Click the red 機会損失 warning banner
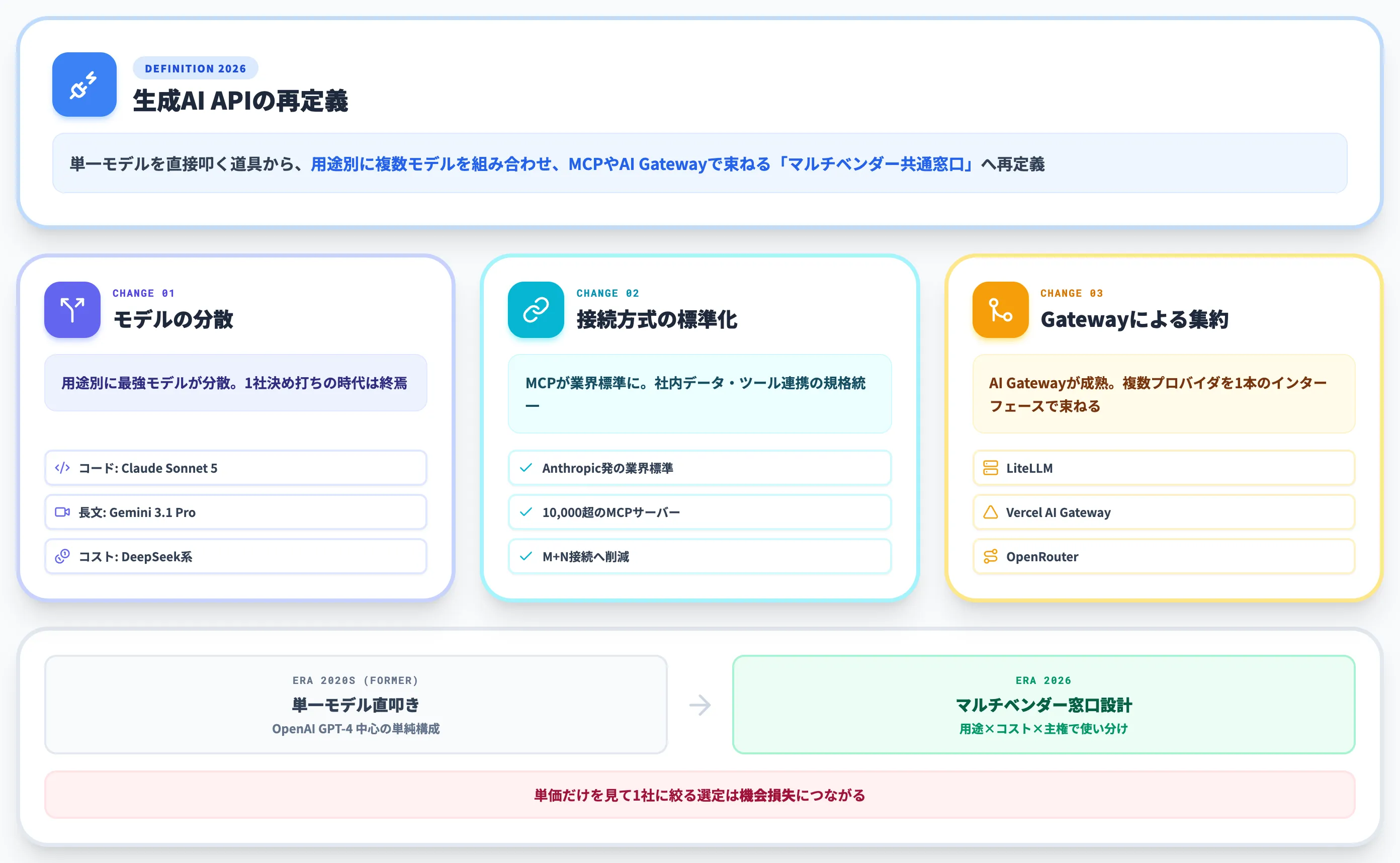The image size is (1400, 863). (x=699, y=795)
